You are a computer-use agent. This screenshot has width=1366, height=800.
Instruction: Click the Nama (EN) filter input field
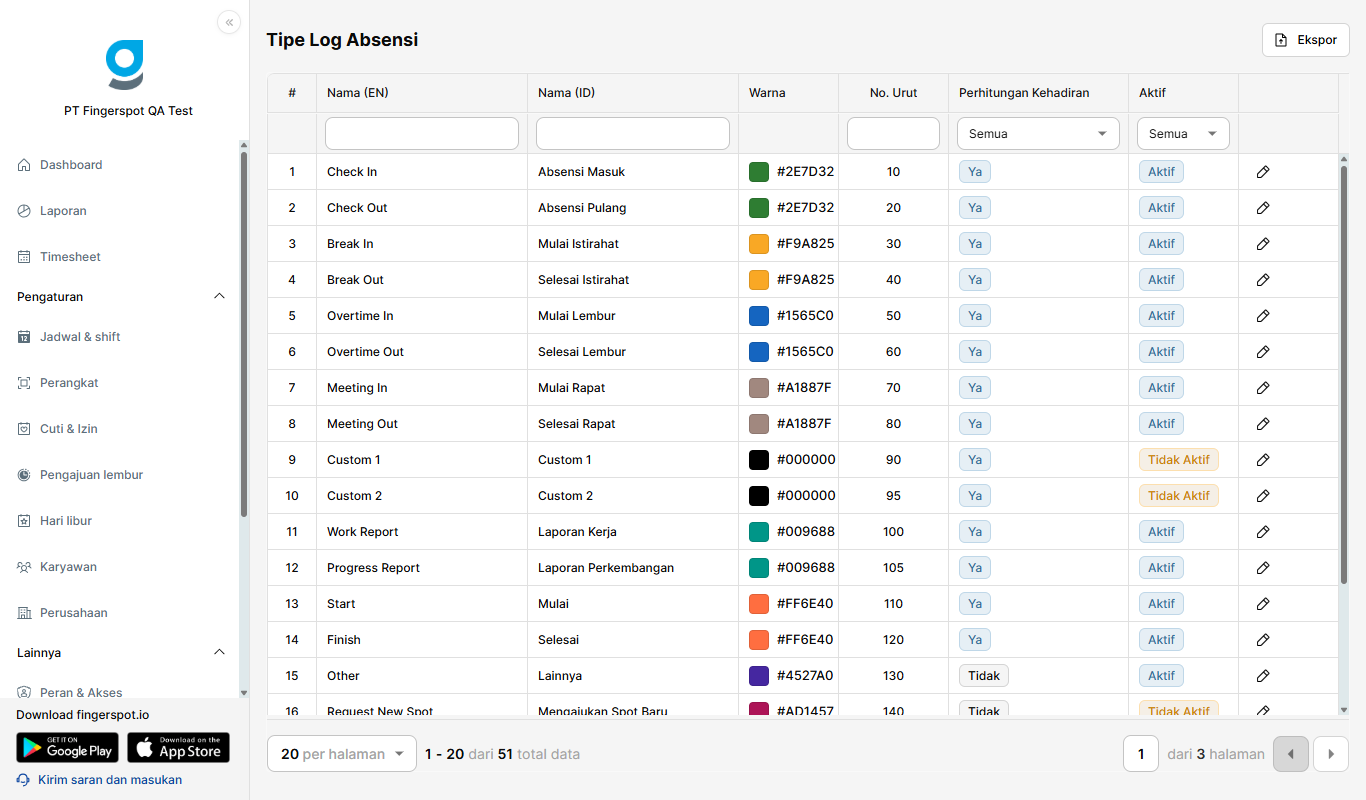pyautogui.click(x=422, y=133)
